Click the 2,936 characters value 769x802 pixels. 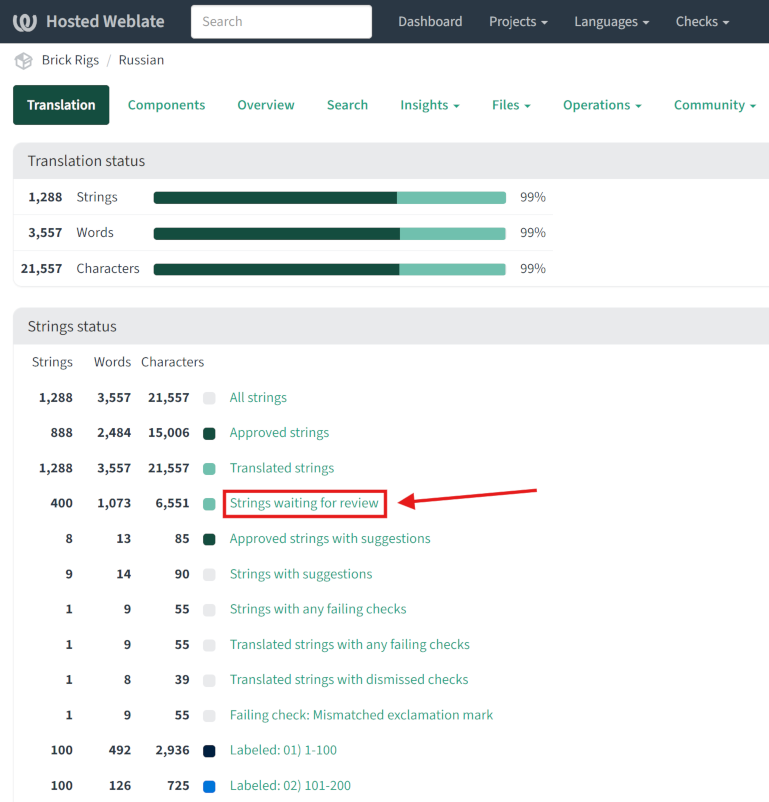(x=172, y=750)
